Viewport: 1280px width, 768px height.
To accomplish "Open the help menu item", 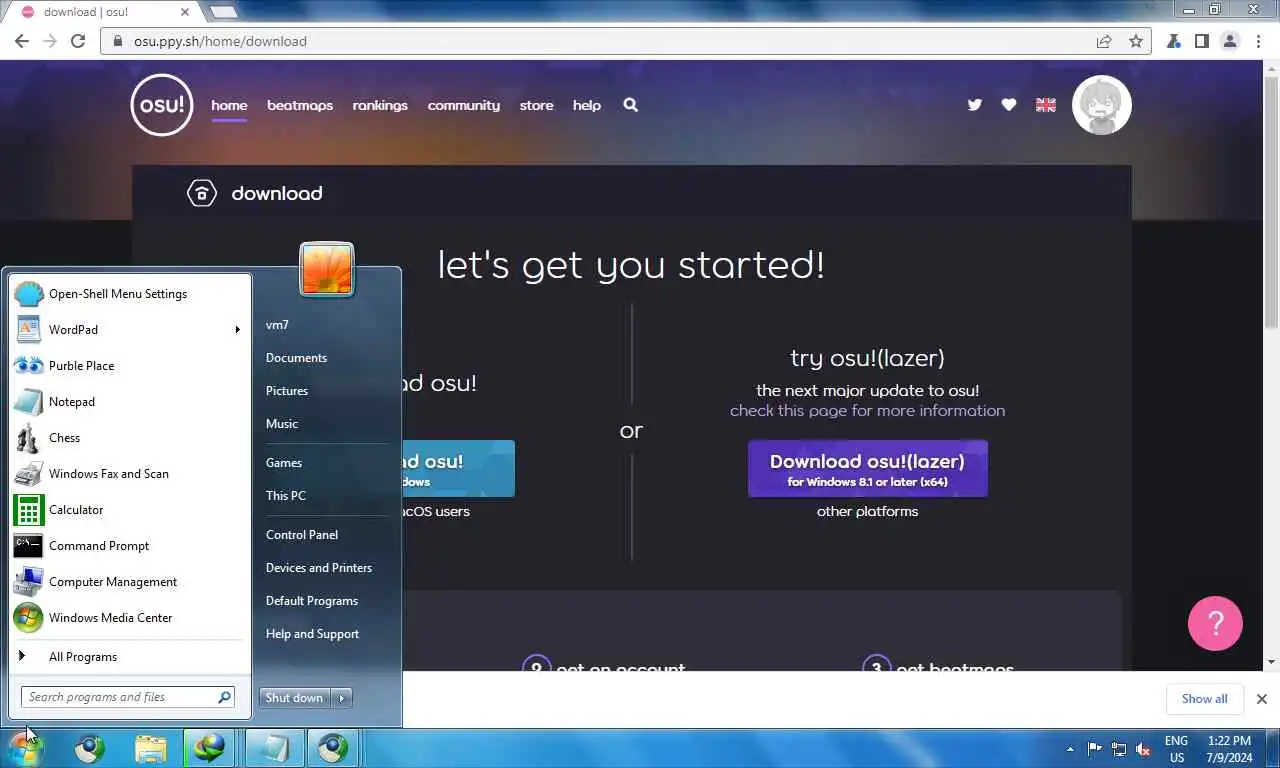I will pos(587,105).
